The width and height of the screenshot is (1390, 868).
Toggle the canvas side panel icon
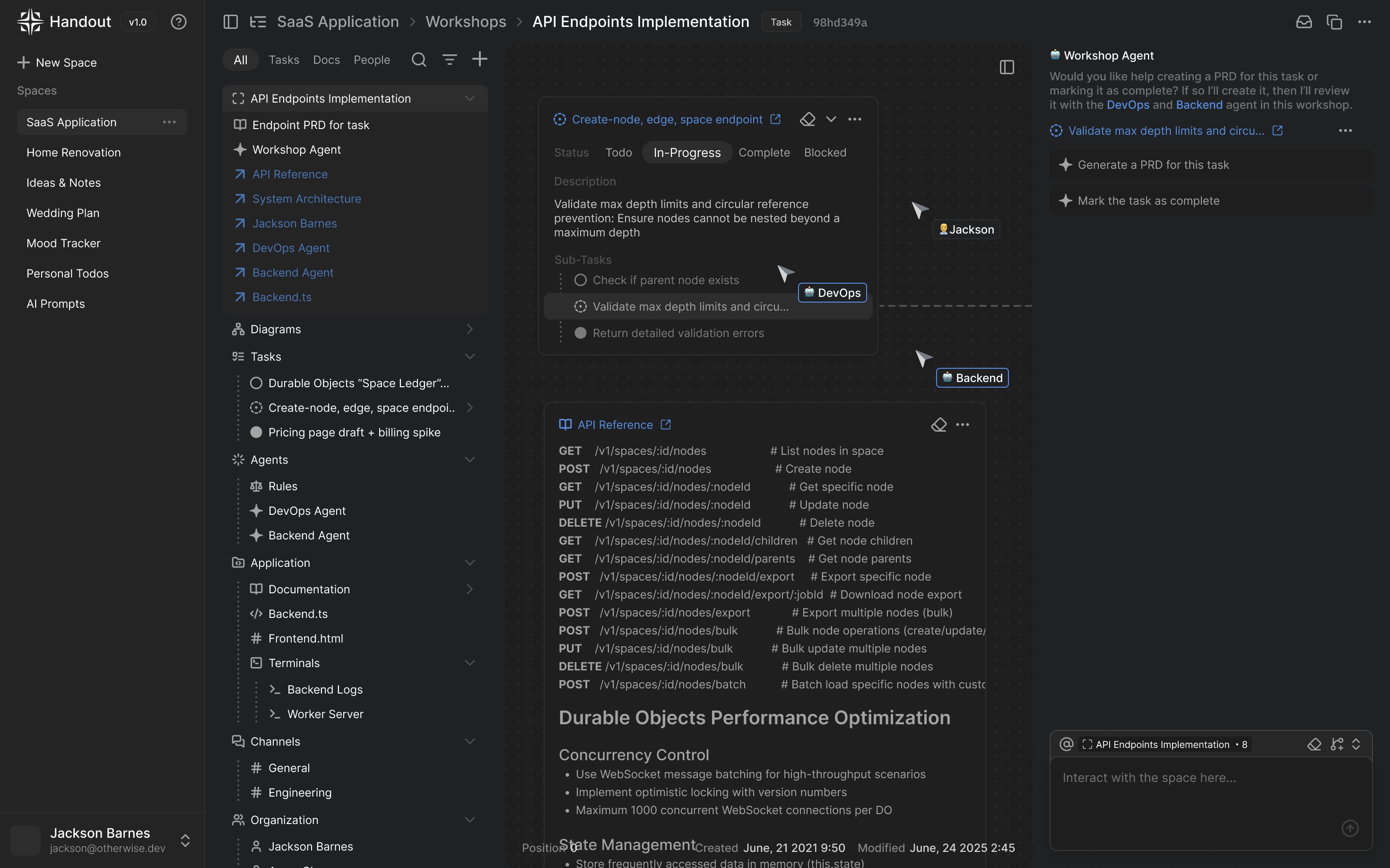(x=1007, y=67)
